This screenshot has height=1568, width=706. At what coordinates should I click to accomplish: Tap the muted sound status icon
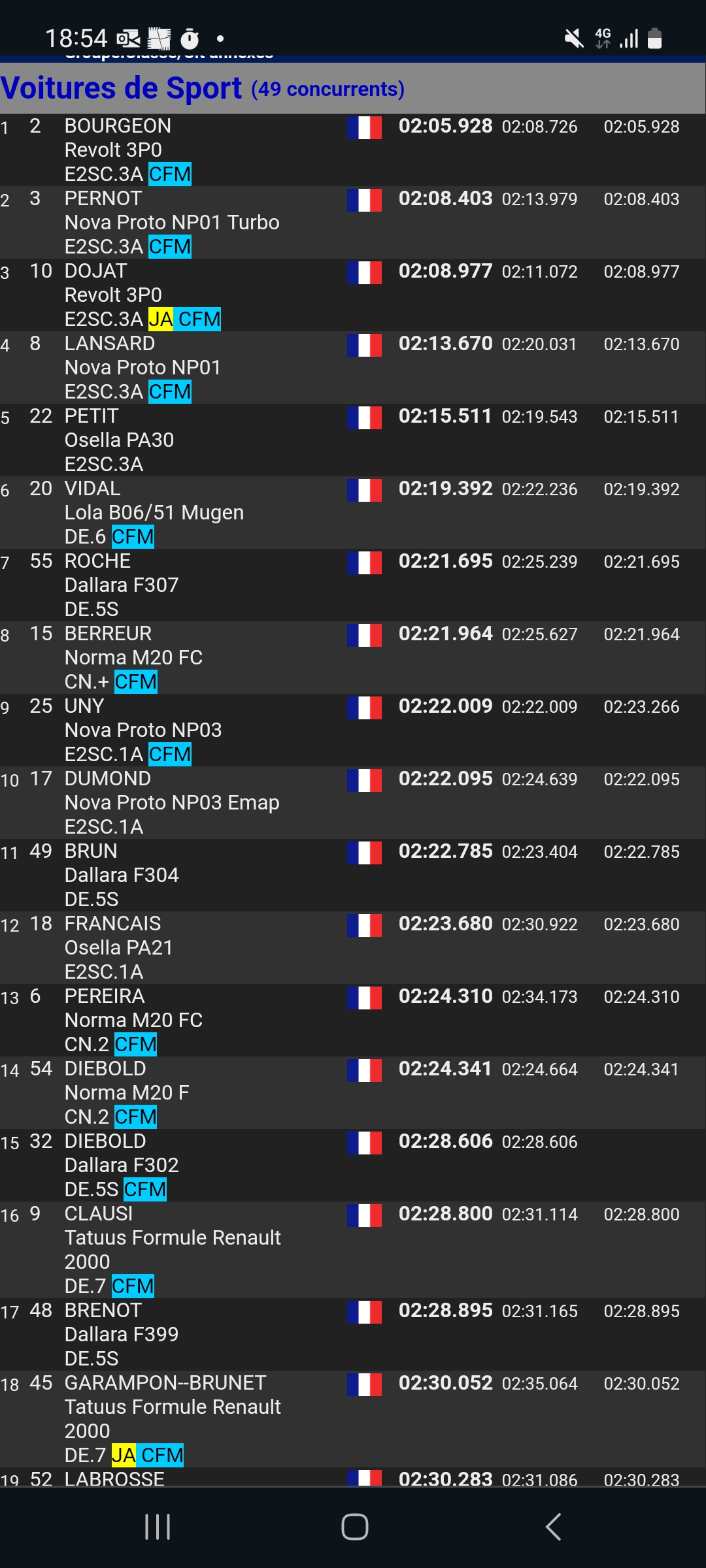coord(574,39)
